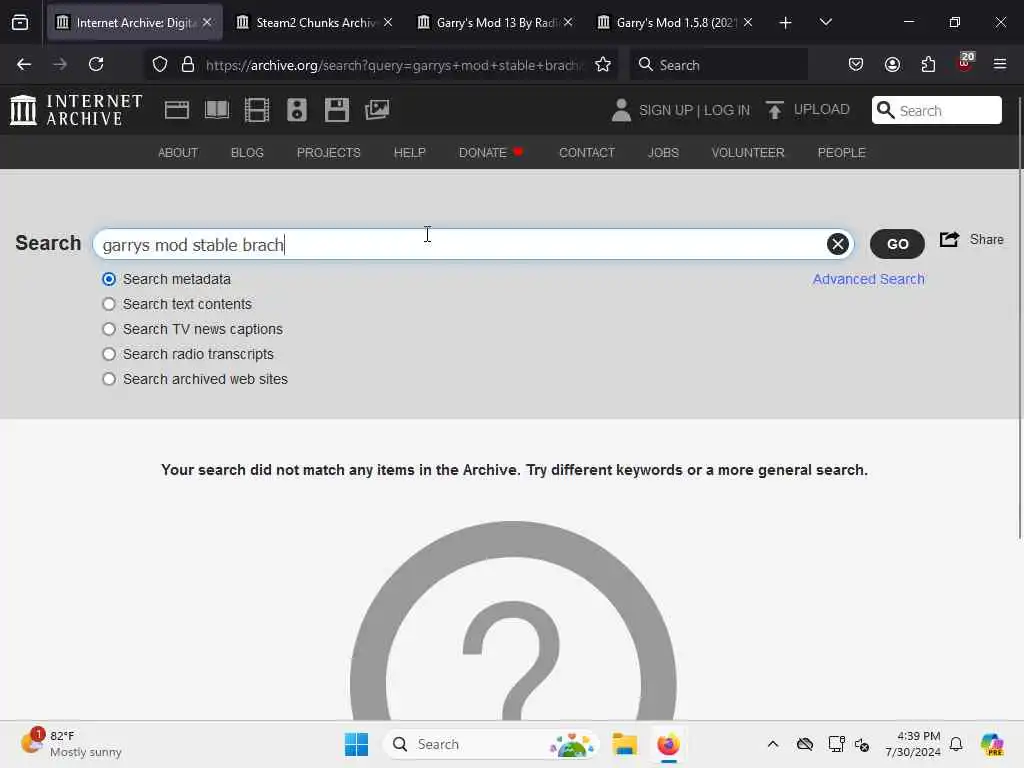Reload the page with the refresh icon
This screenshot has height=768, width=1024.
96,64
